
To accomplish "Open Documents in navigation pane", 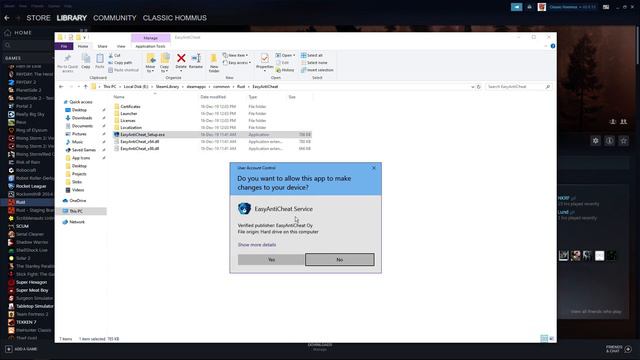I will pyautogui.click(x=82, y=126).
